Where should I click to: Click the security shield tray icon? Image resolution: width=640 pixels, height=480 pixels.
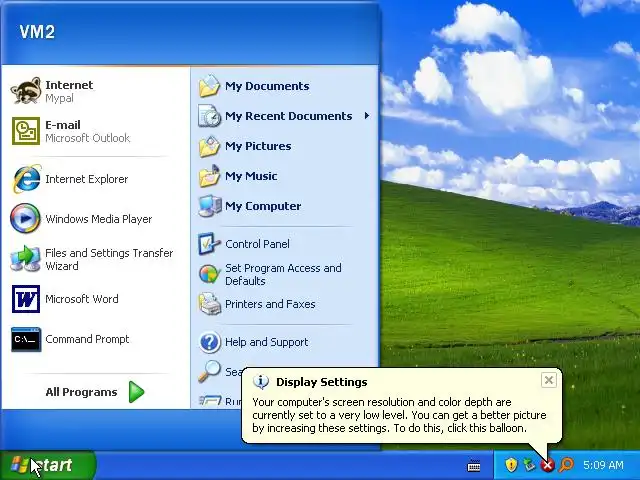(511, 464)
